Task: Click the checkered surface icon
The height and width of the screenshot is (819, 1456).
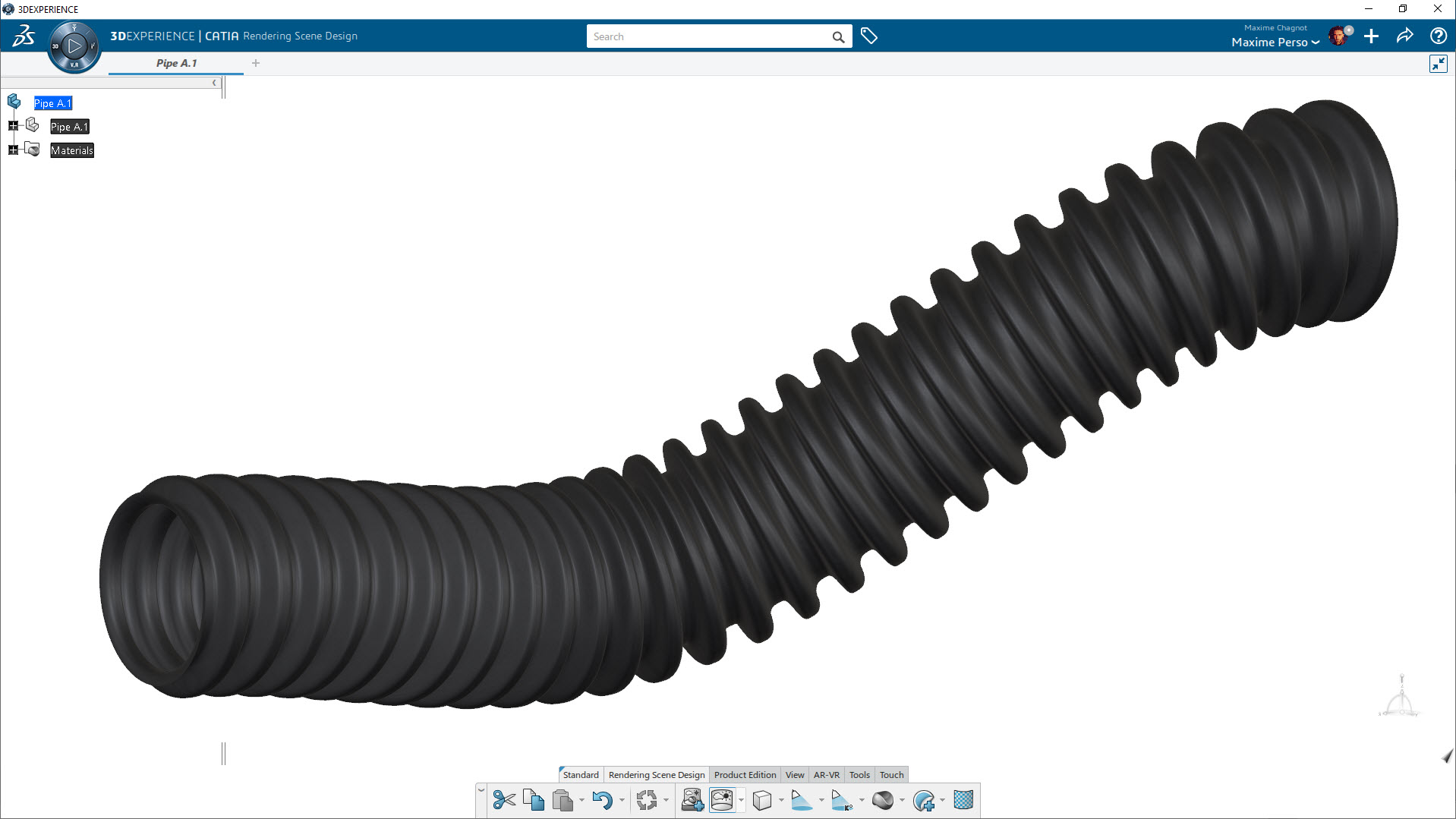Action: (963, 800)
